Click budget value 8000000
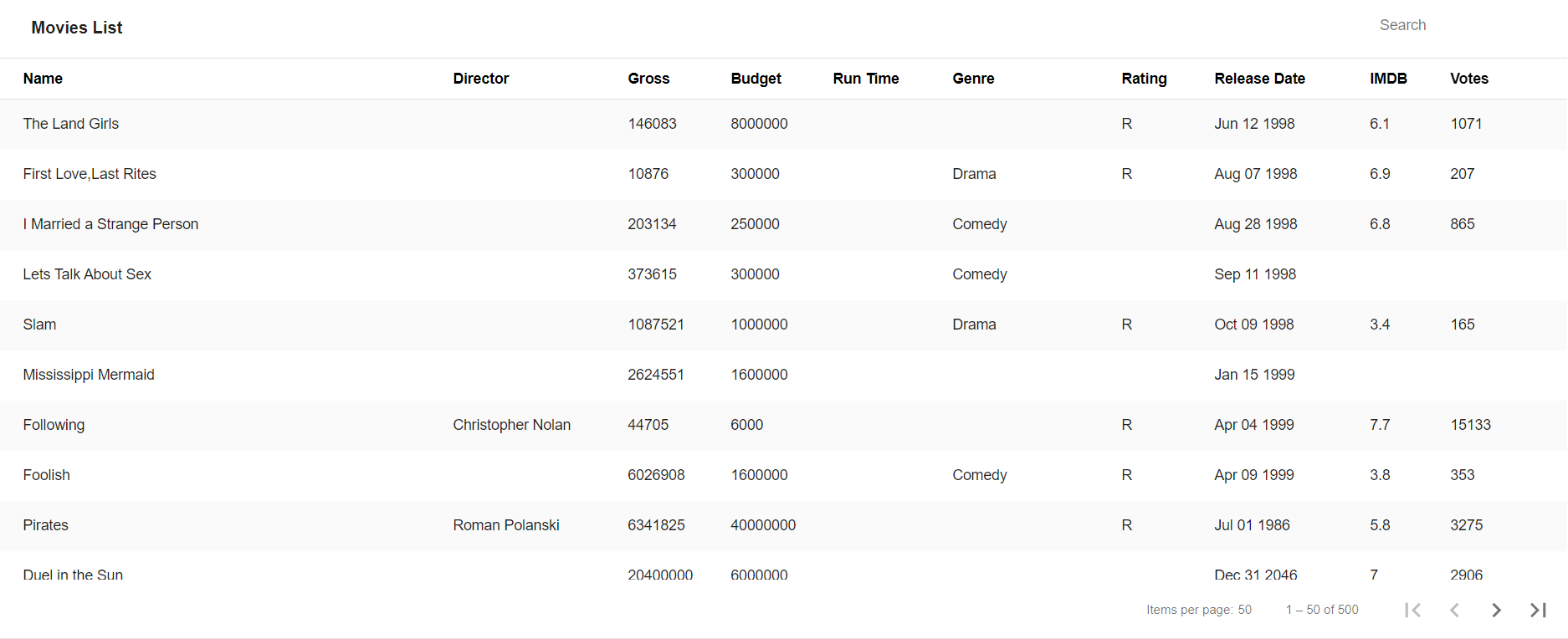Screen dimensions: 1568x639 click(759, 124)
